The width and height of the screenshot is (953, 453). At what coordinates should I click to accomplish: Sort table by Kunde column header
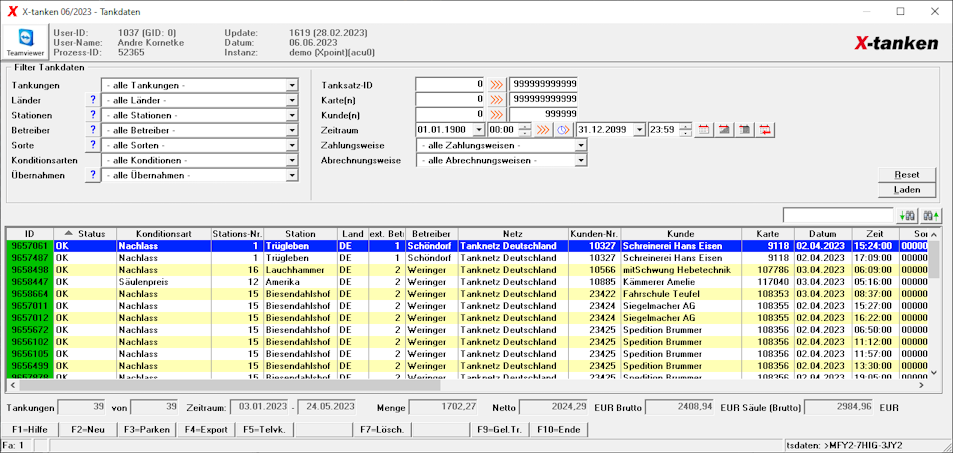(681, 233)
